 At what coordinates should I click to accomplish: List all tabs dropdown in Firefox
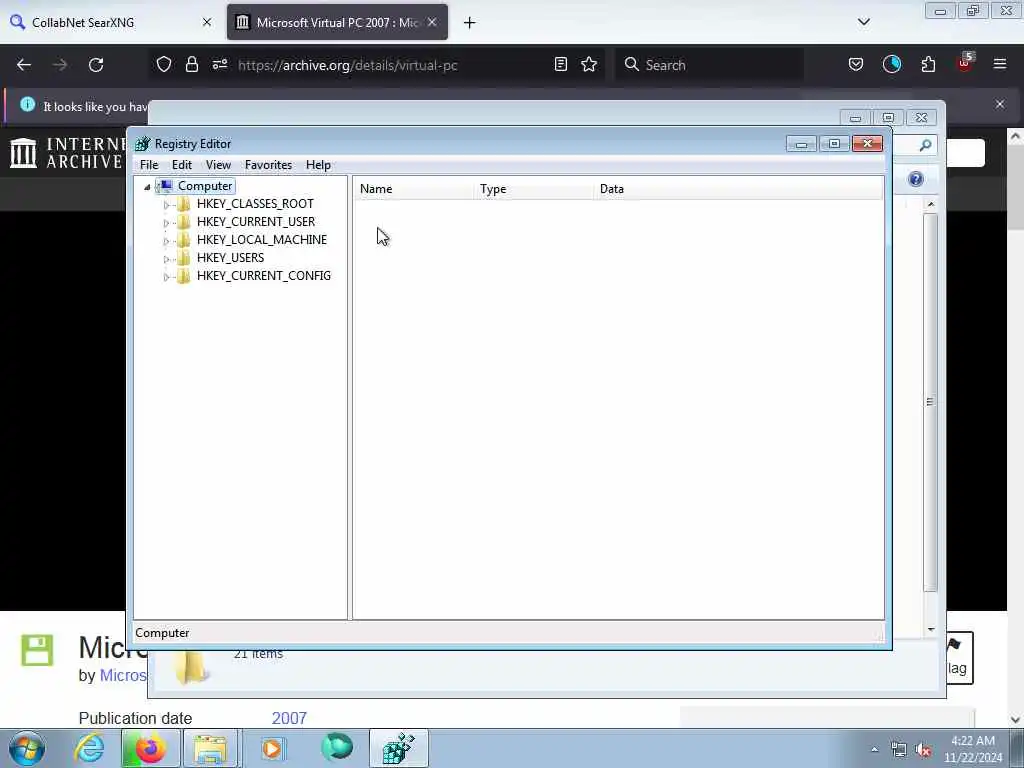(x=864, y=22)
